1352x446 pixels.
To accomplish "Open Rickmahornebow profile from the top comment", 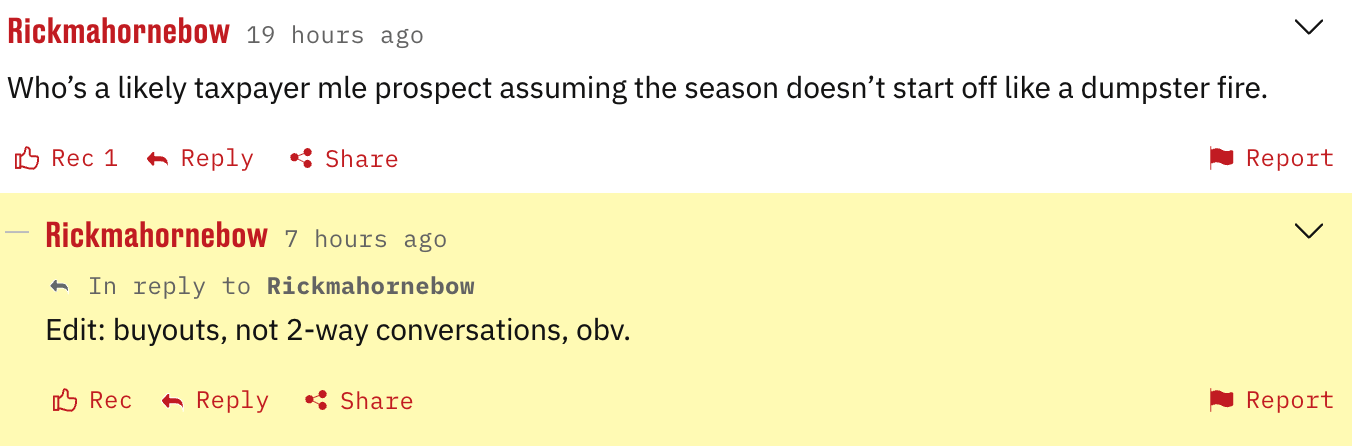I will [x=119, y=32].
